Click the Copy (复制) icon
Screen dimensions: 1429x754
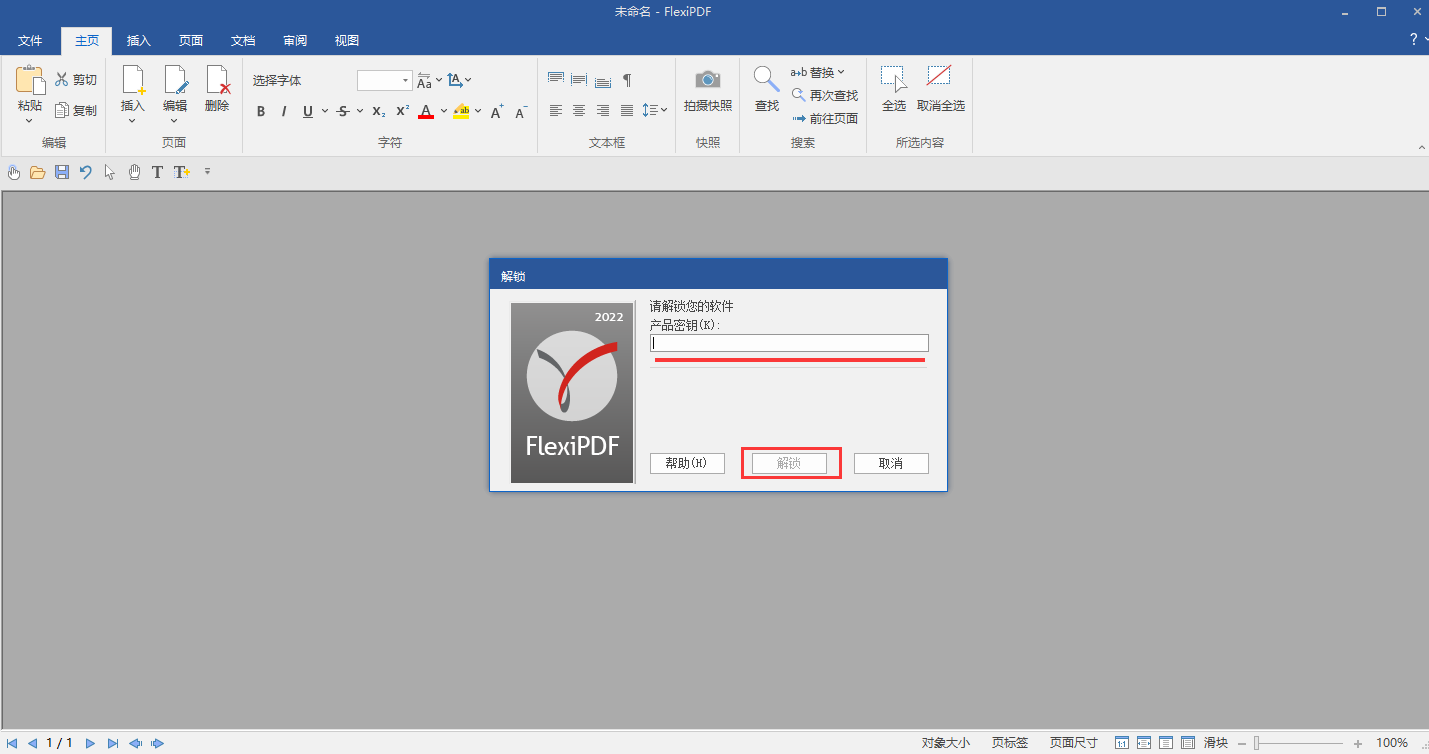(x=62, y=110)
